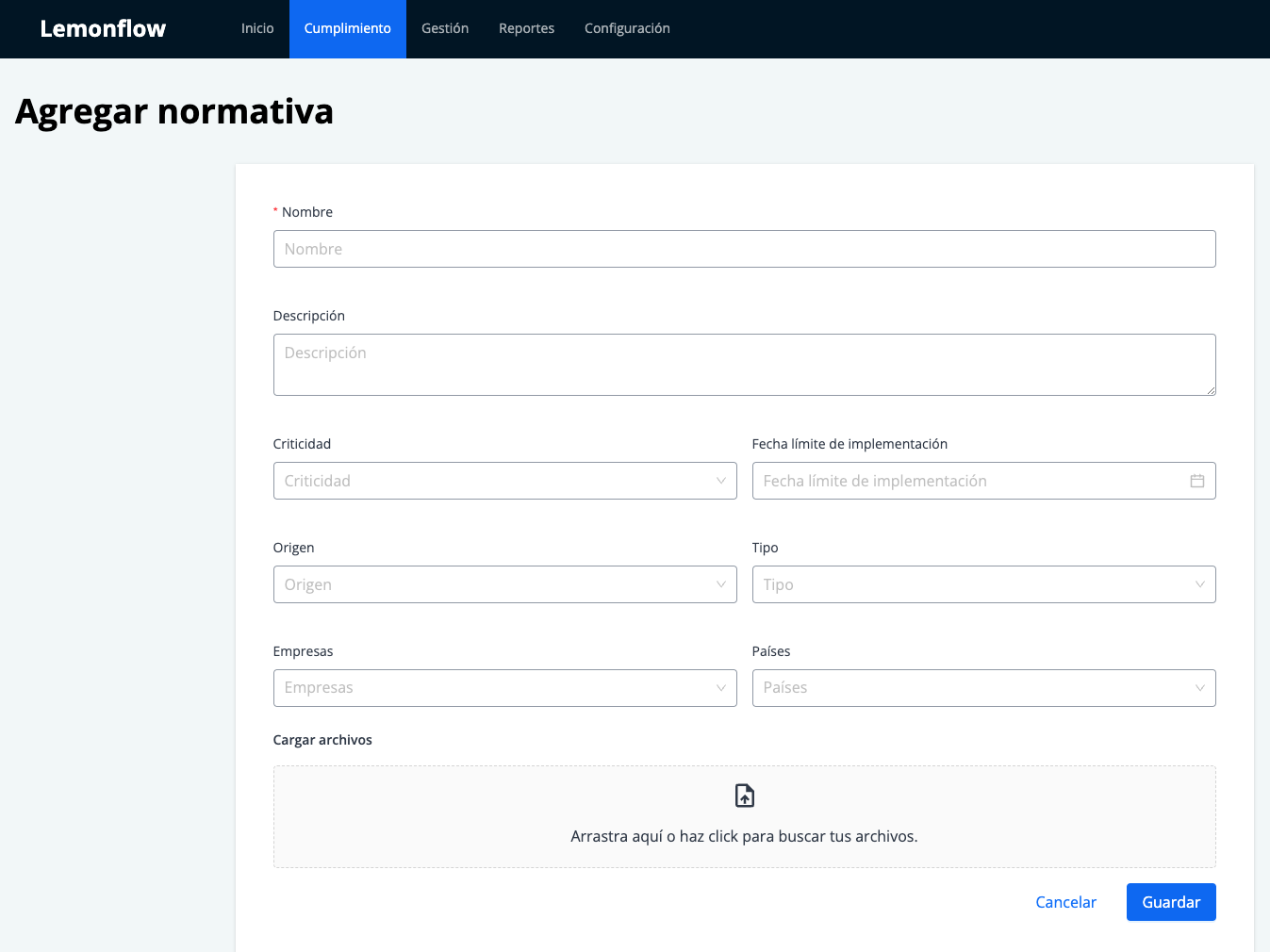Open the Reportes menu

click(526, 28)
